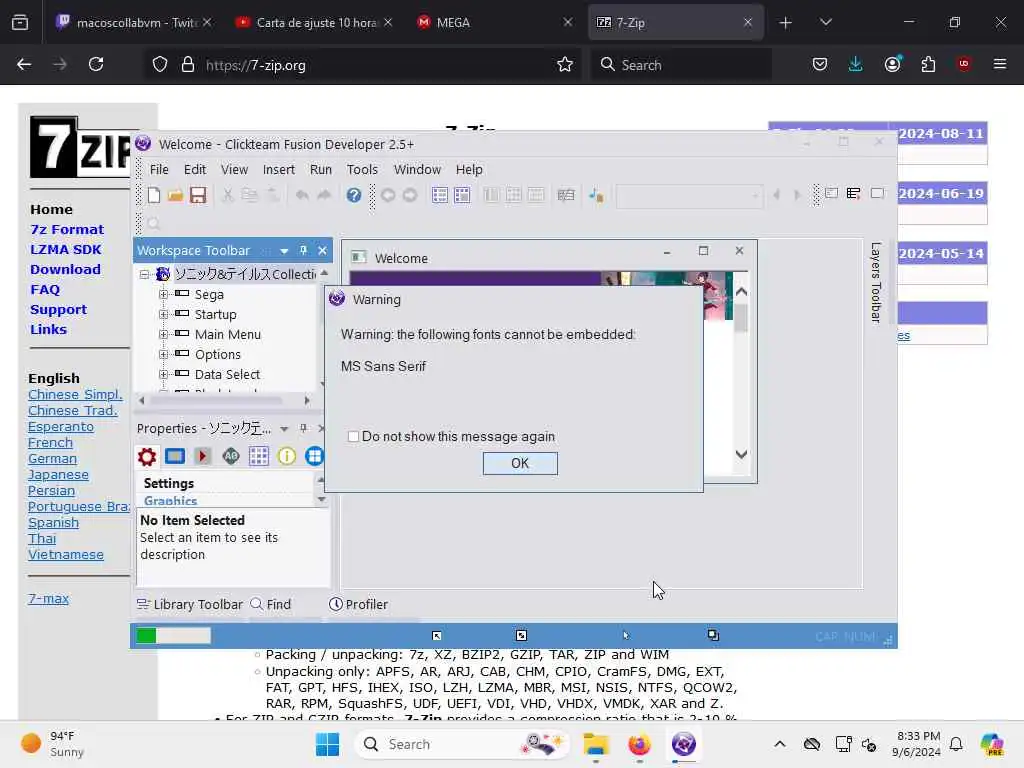
Task: Open the Data Elements music note icon
Action: [x=596, y=195]
